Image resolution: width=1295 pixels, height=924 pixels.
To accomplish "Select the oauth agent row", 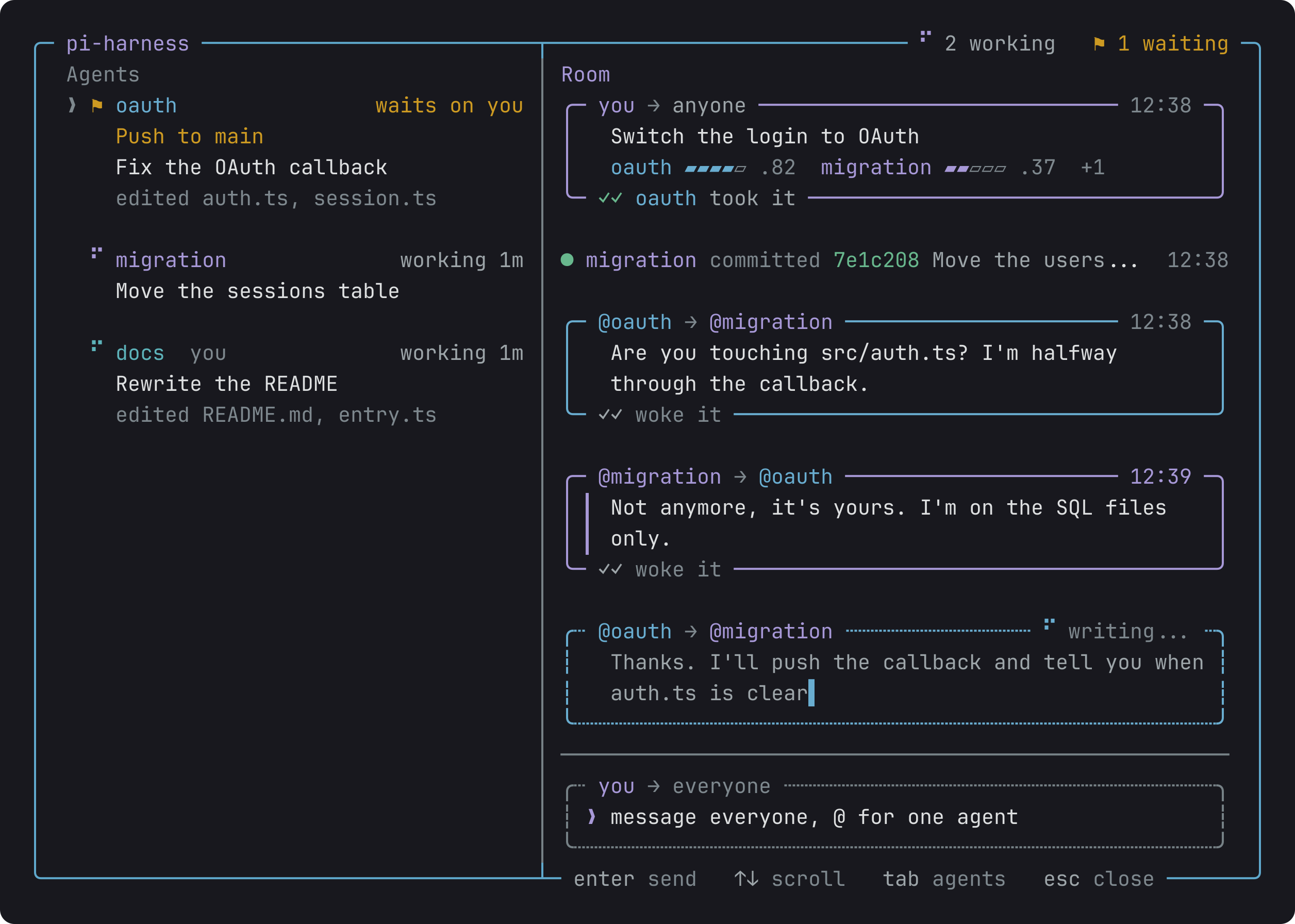I will pyautogui.click(x=295, y=152).
